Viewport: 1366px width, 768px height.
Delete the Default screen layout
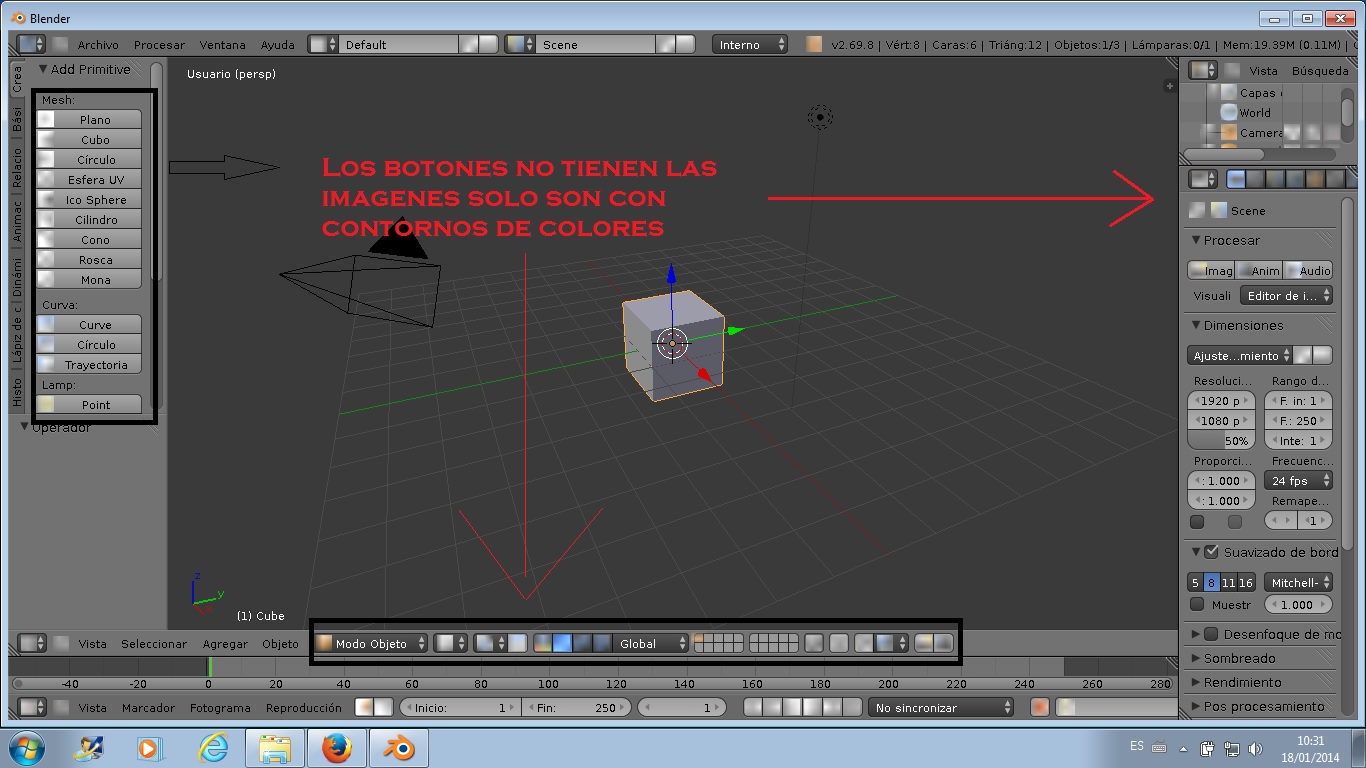click(x=488, y=44)
